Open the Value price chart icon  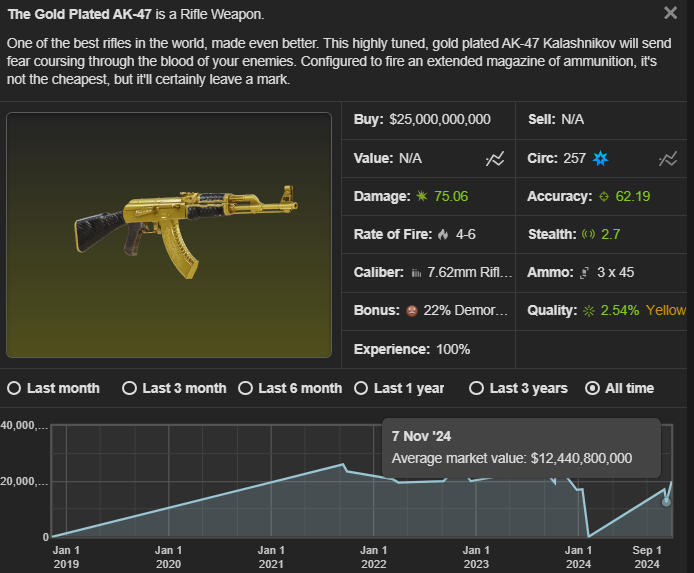495,158
